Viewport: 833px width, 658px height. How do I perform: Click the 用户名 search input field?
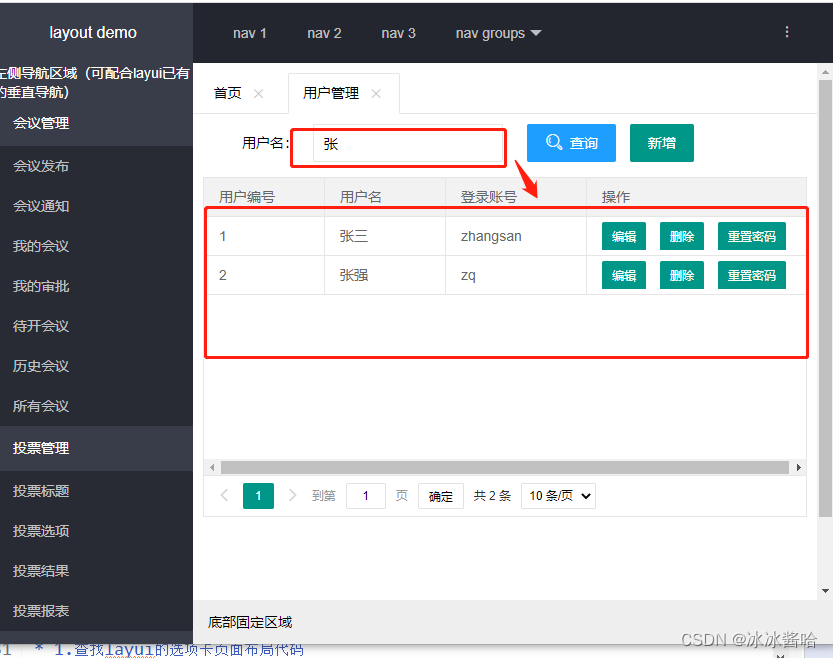408,143
